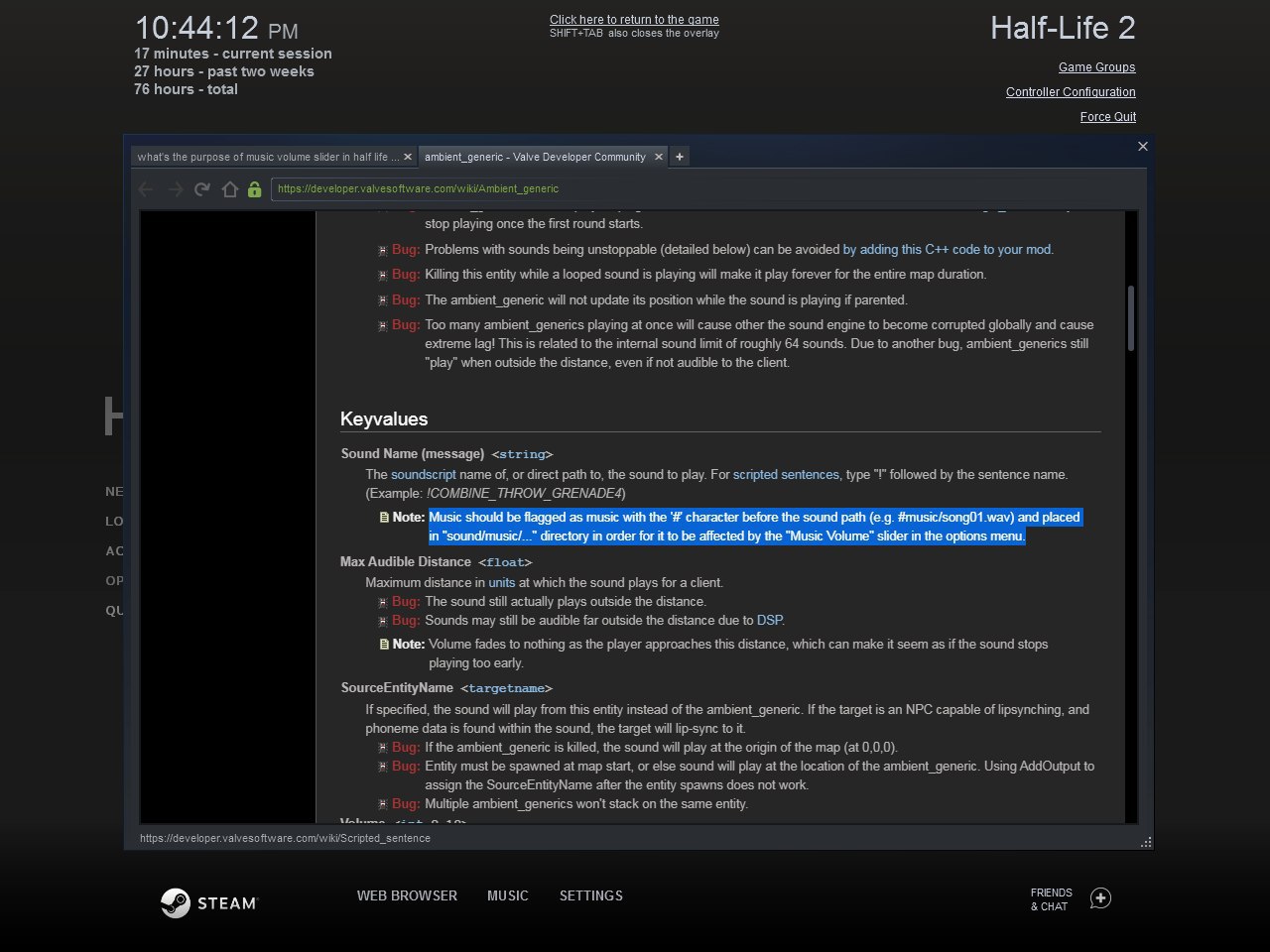Close the ambient_generic tab
1270x952 pixels.
(658, 157)
